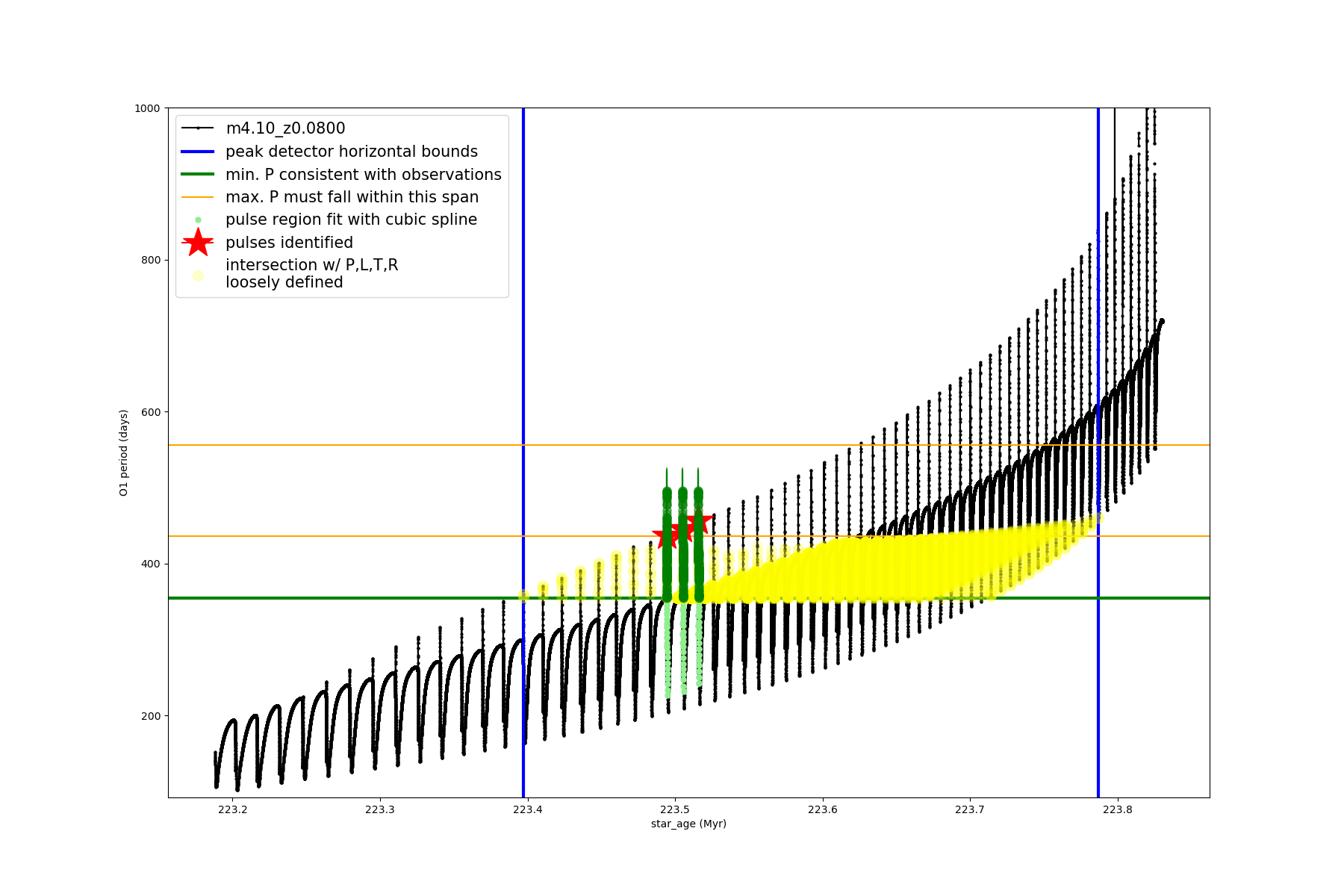Click the black line sample for m4.10_z0.0800
The height and width of the screenshot is (896, 1344).
coord(198,128)
